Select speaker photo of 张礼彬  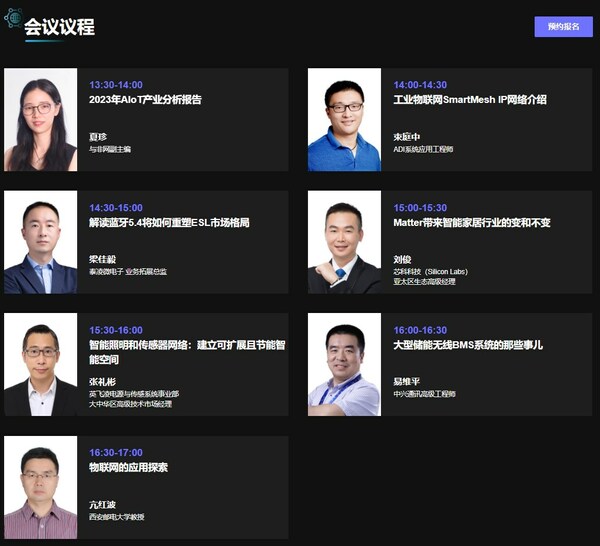pos(41,364)
